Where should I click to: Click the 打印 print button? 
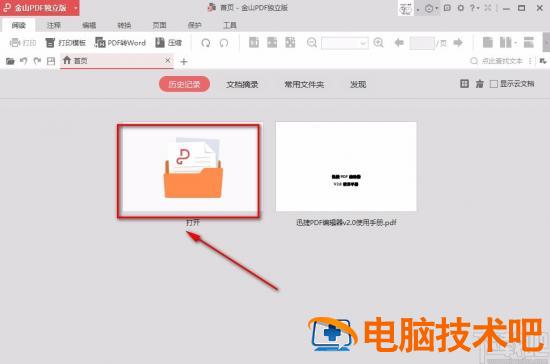click(23, 43)
